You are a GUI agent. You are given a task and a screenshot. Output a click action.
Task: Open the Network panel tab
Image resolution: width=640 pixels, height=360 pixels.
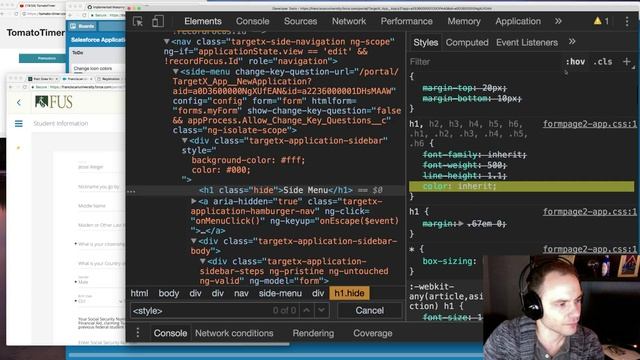[349, 21]
